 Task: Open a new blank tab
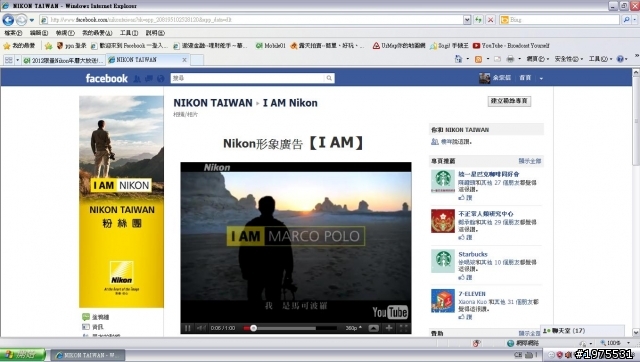coord(197,60)
